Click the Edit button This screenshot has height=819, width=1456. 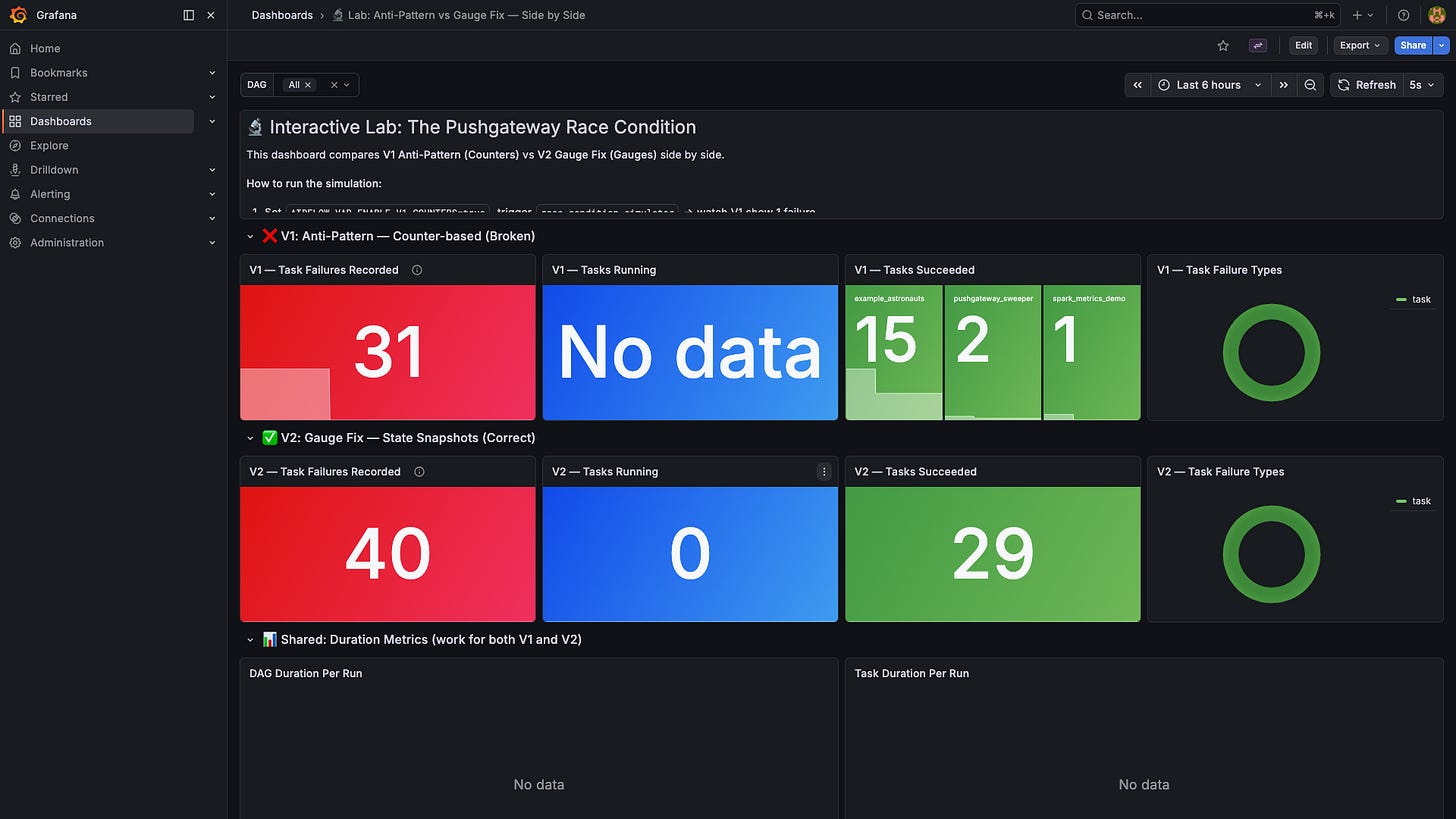[1304, 45]
